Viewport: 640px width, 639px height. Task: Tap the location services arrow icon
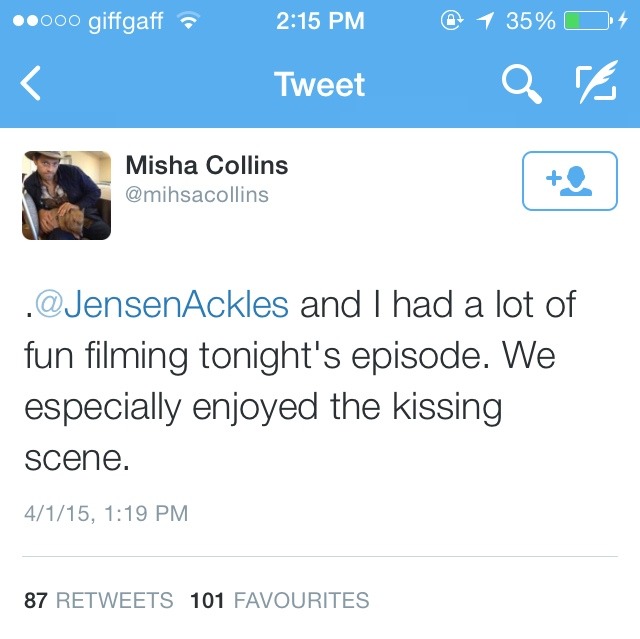click(486, 20)
